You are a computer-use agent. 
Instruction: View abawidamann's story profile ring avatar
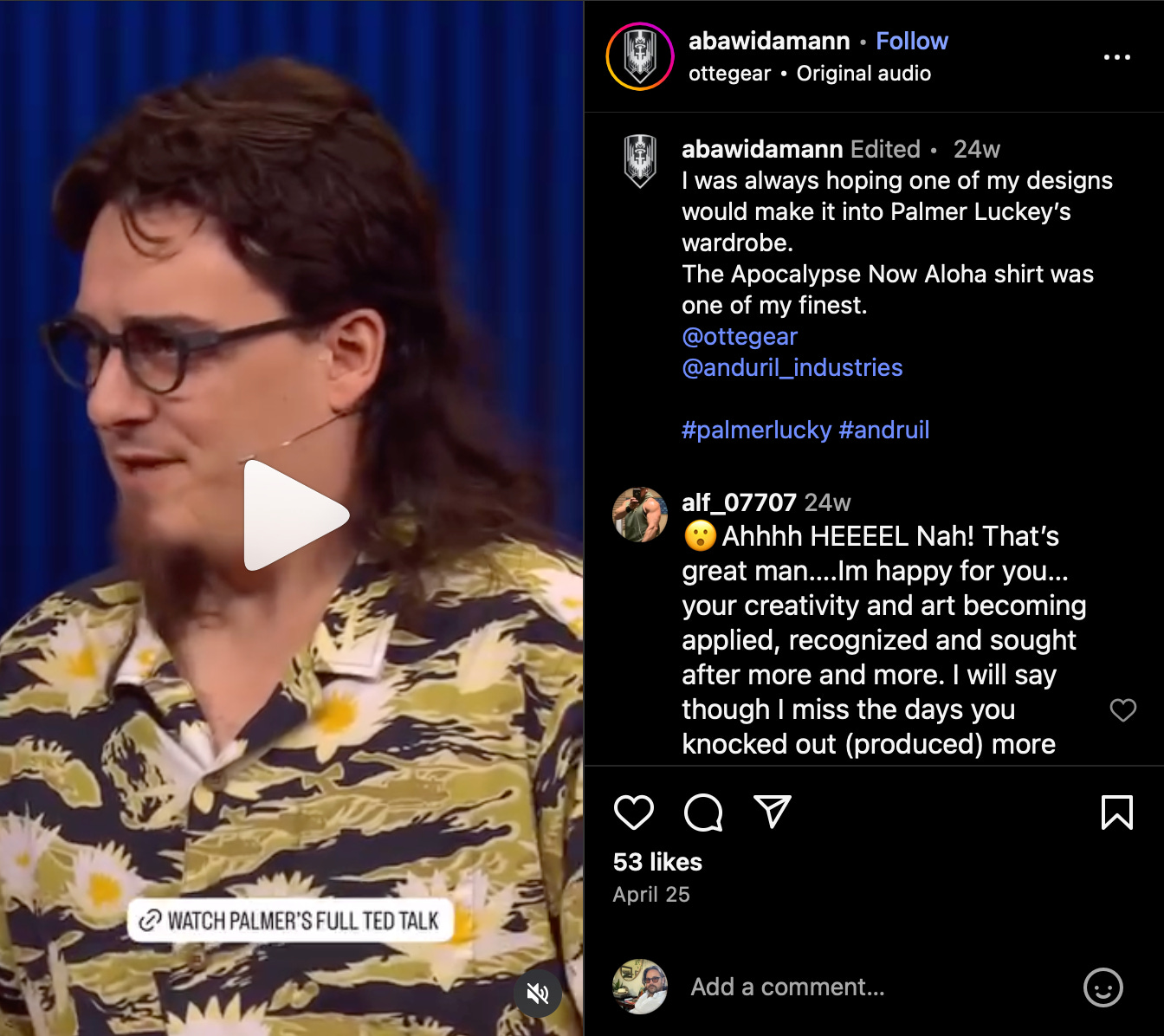coord(640,57)
